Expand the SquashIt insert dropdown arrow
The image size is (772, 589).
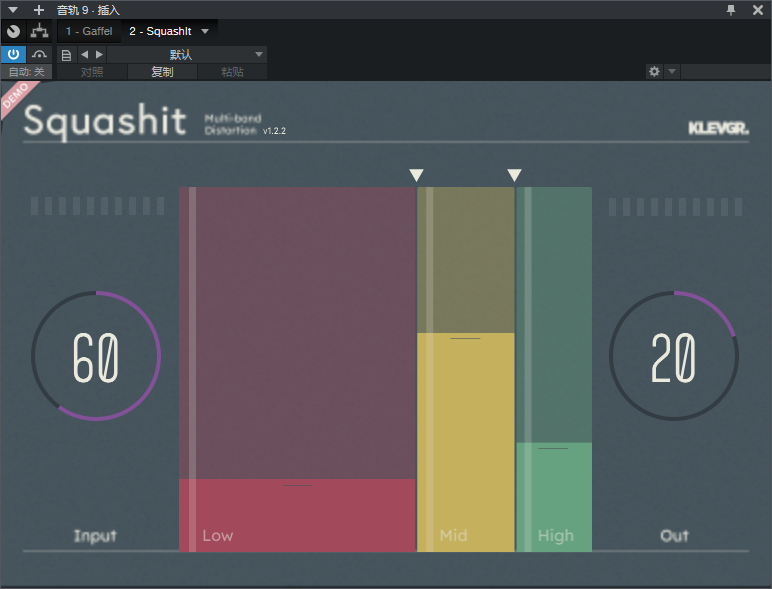[205, 31]
